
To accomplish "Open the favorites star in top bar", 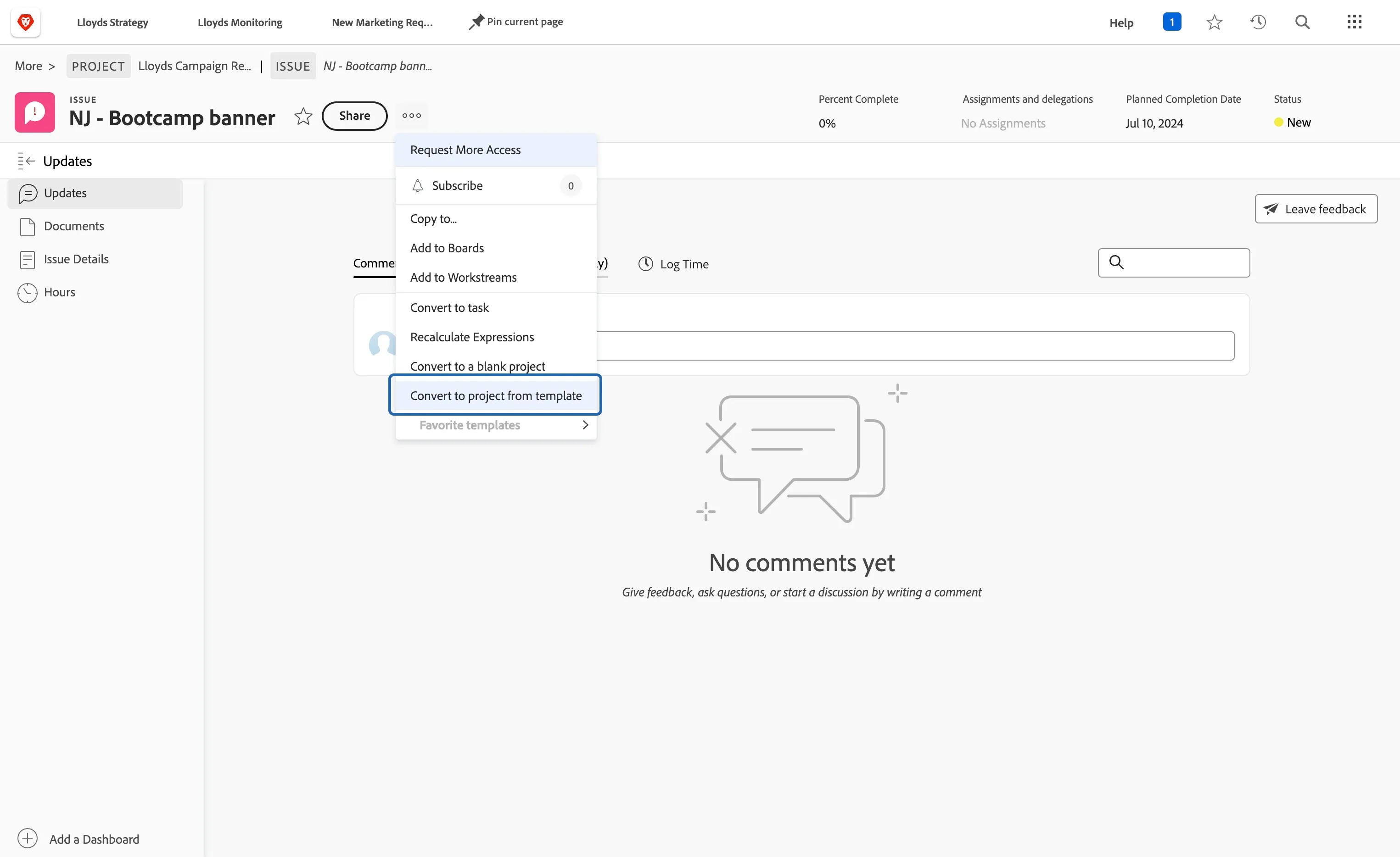I will pos(1214,22).
